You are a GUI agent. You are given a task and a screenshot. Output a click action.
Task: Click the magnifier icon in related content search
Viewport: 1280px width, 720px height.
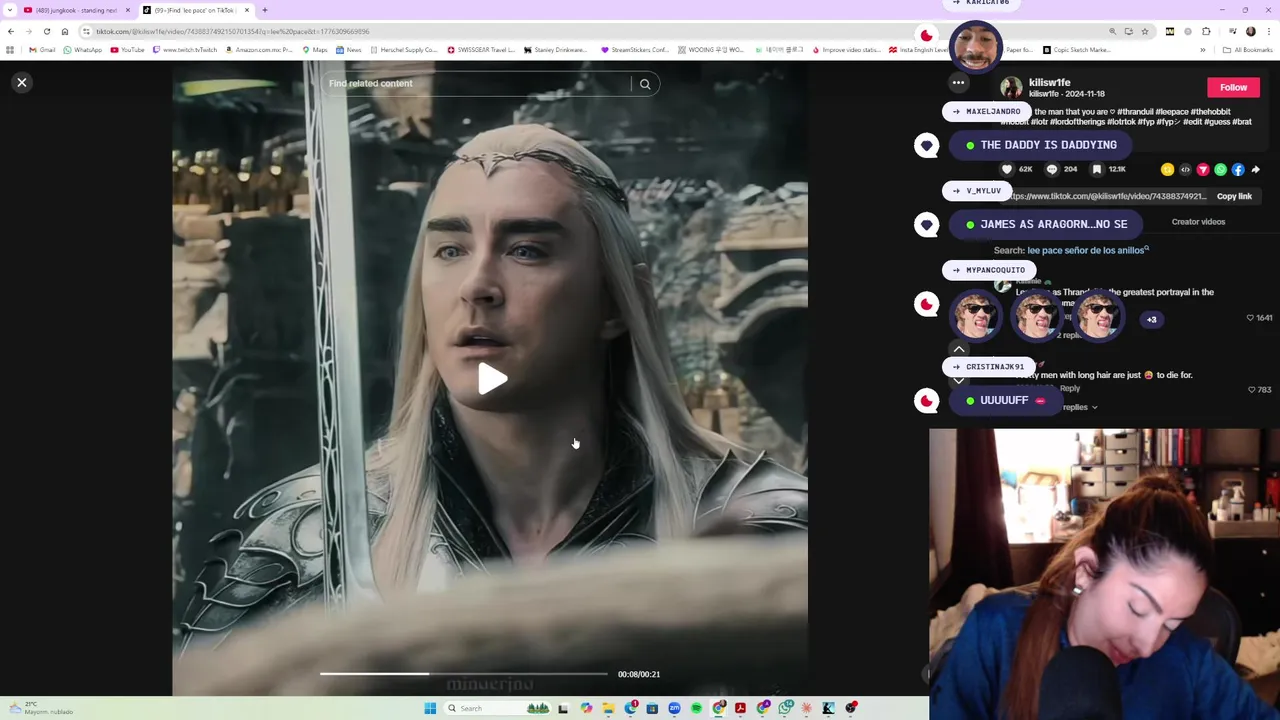point(645,84)
